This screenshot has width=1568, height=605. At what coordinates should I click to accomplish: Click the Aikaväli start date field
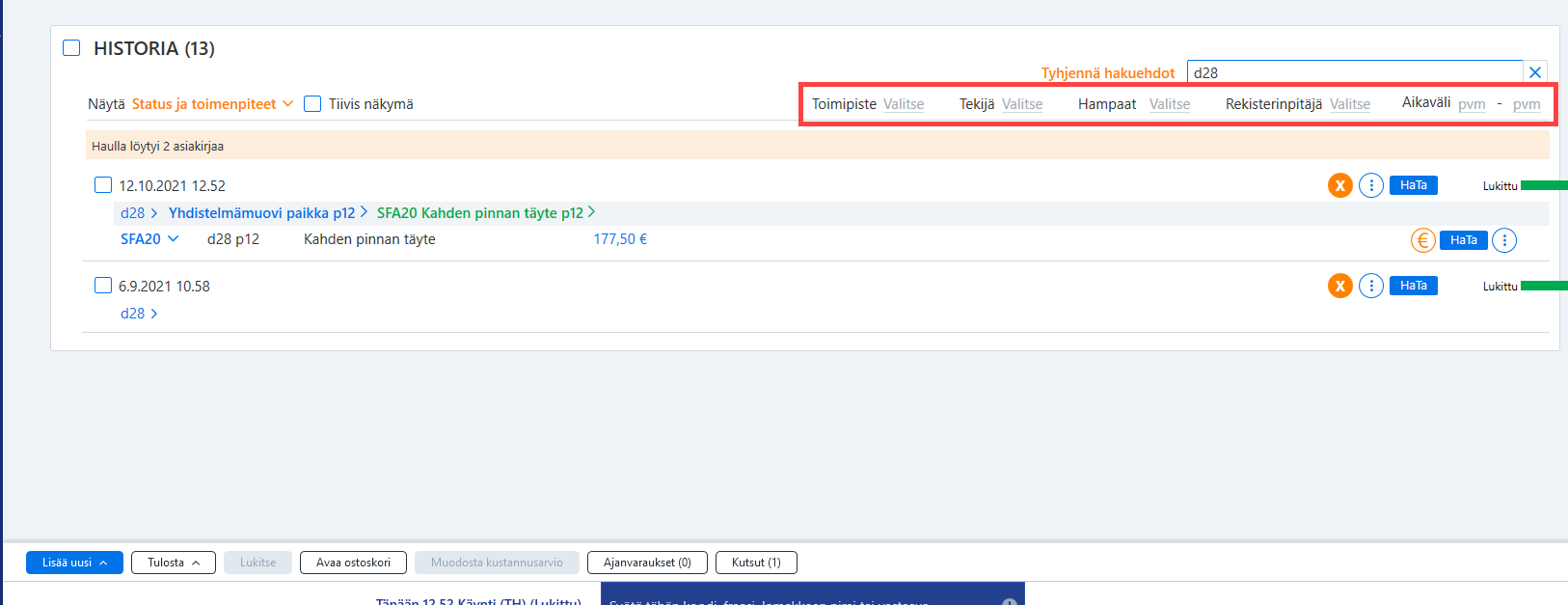pos(1472,104)
